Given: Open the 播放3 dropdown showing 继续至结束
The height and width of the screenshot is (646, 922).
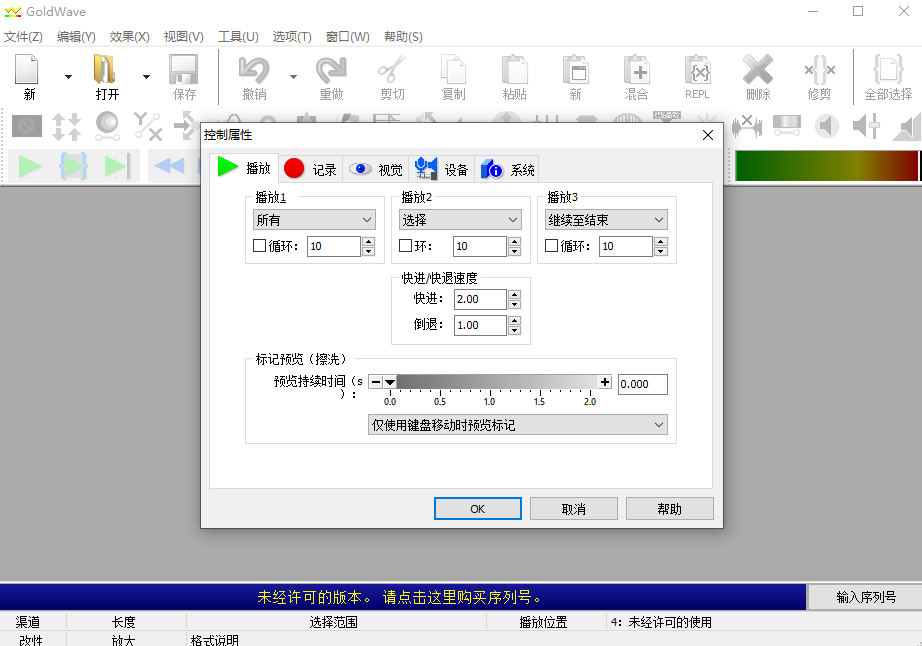Looking at the screenshot, I should point(606,220).
